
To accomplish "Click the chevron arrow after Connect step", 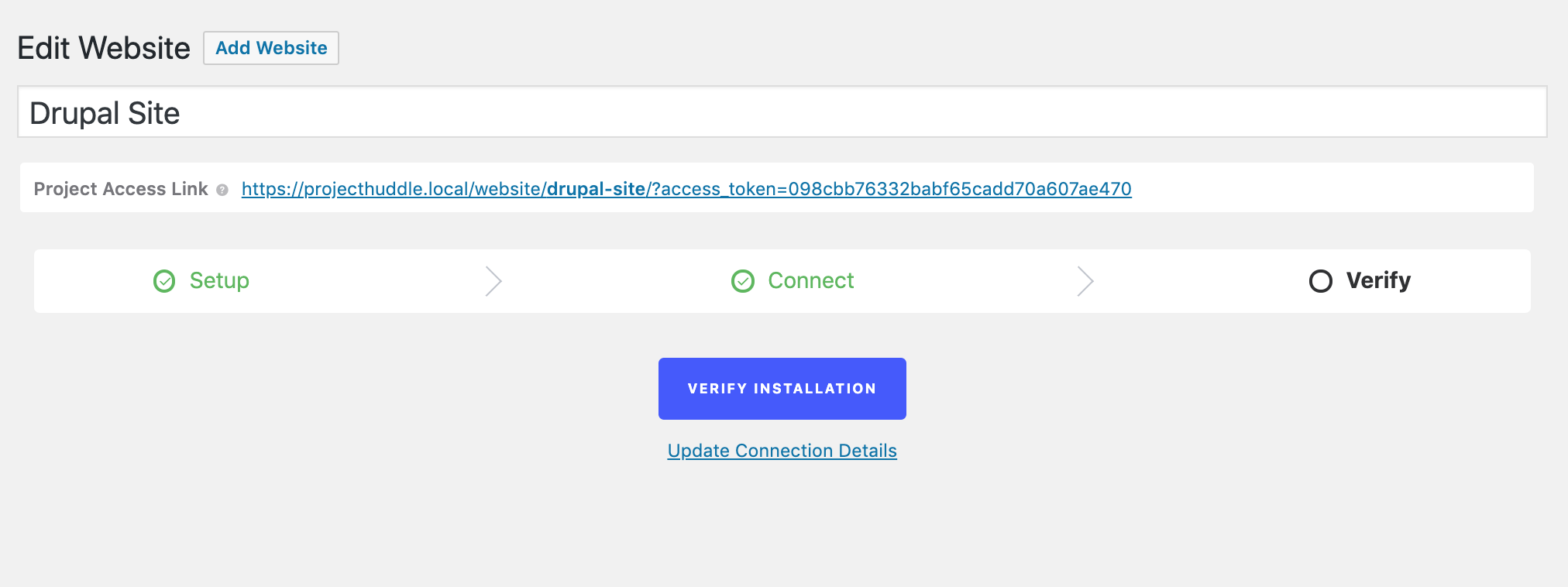I will 1085,281.
